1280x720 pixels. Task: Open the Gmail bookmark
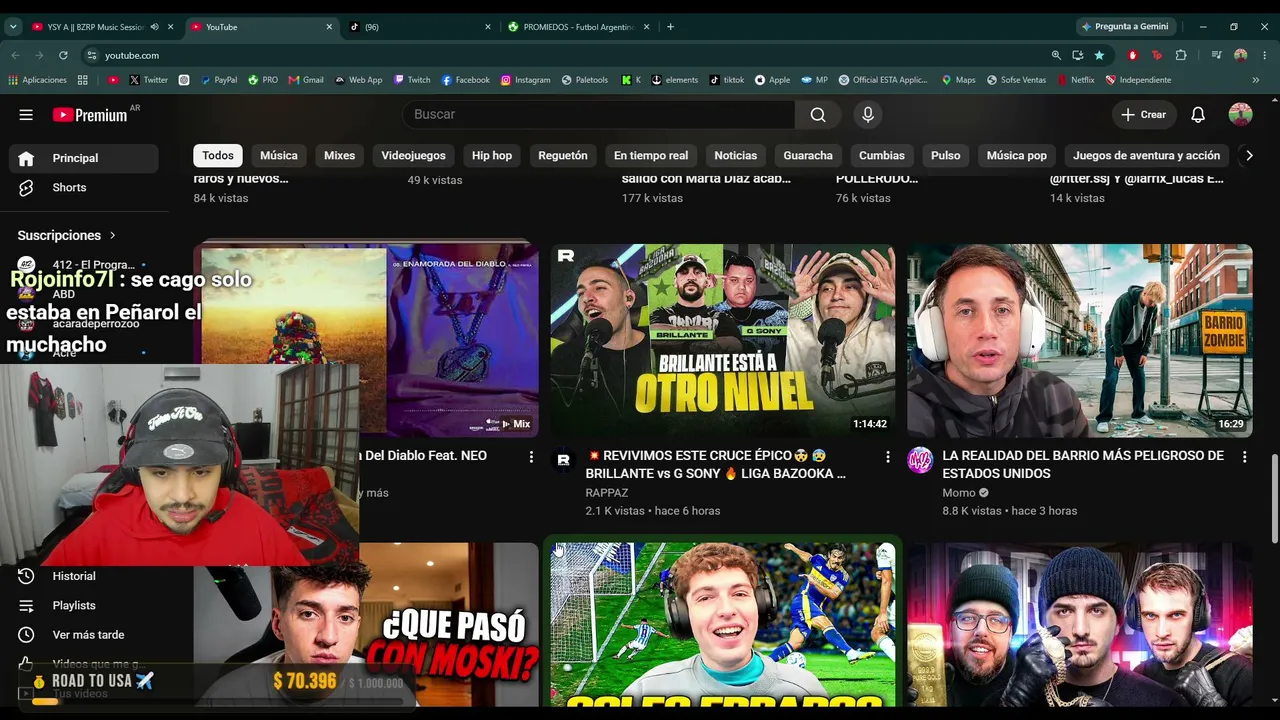306,80
